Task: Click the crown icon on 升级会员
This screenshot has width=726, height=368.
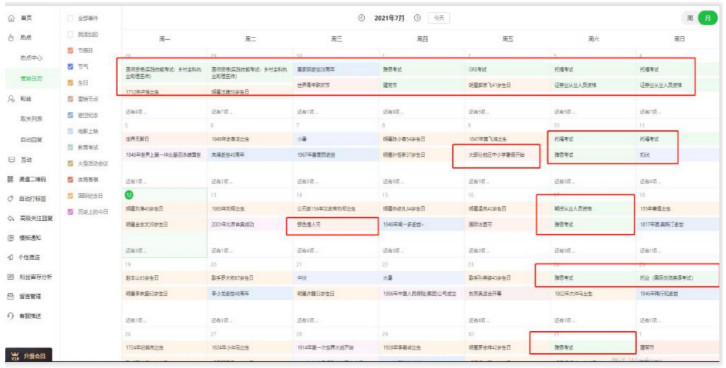Action: [x=14, y=356]
